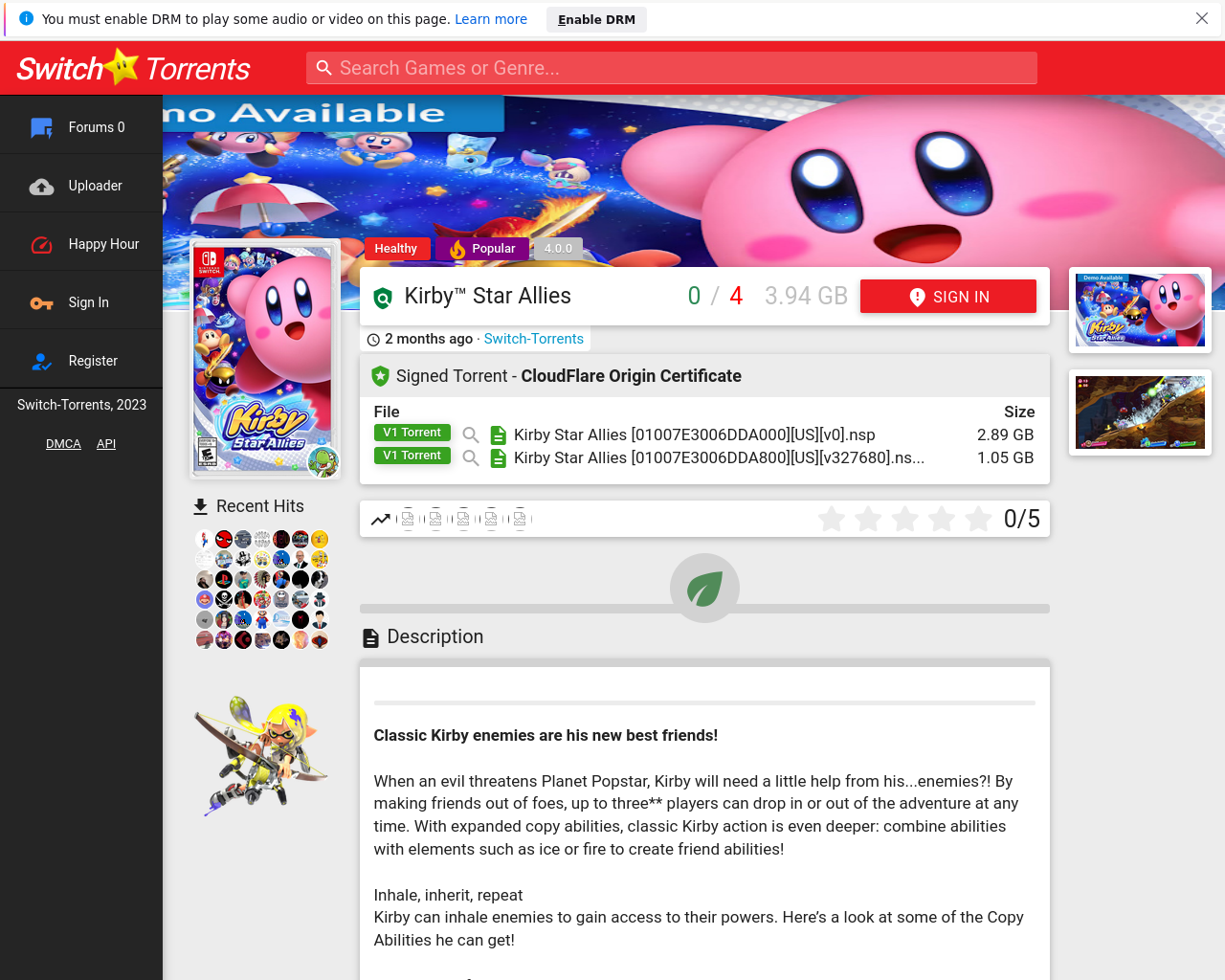The width and height of the screenshot is (1225, 980).
Task: Click the Enable DRM button
Action: click(596, 19)
